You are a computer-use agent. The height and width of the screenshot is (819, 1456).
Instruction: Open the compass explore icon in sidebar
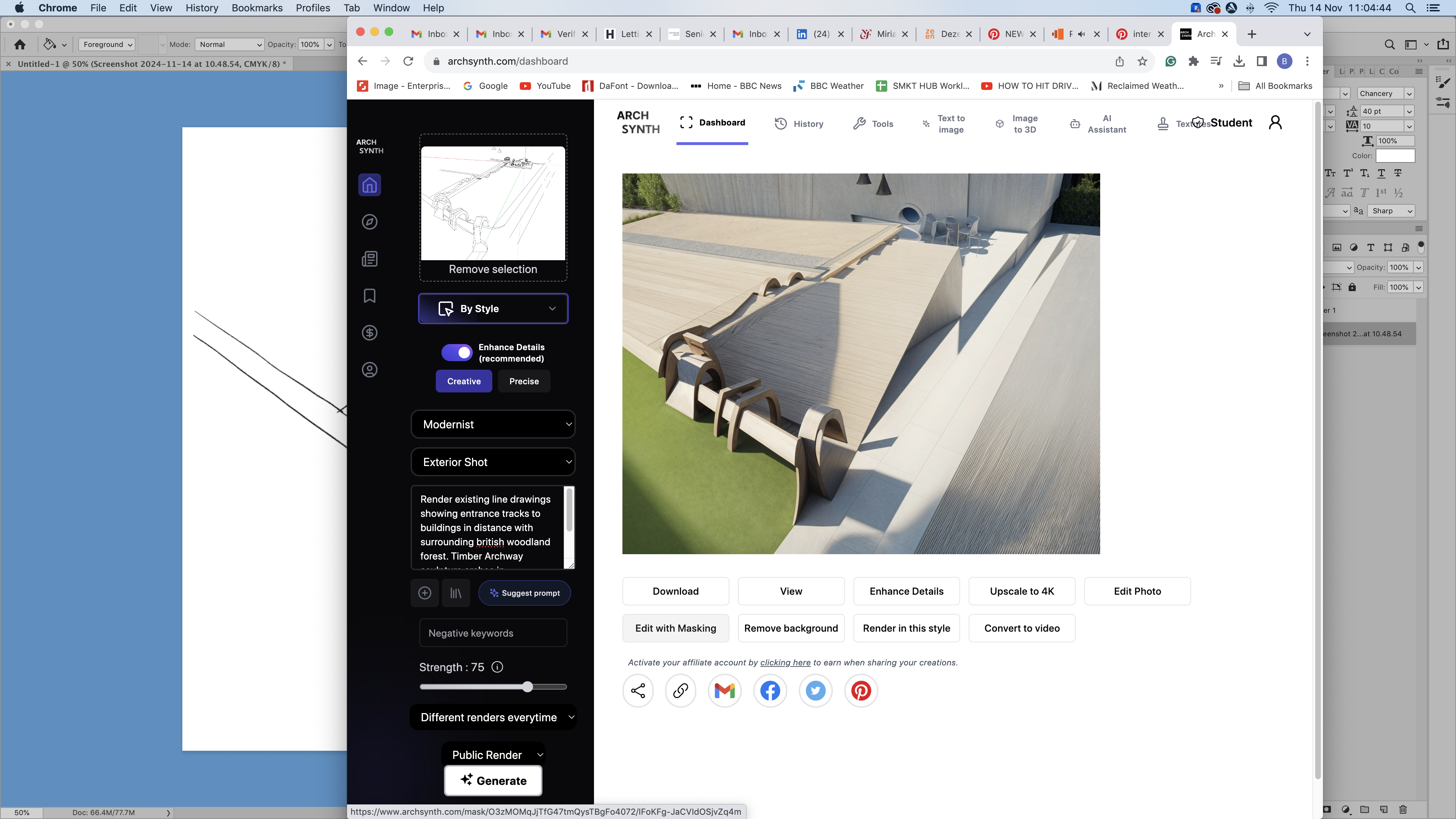(369, 221)
